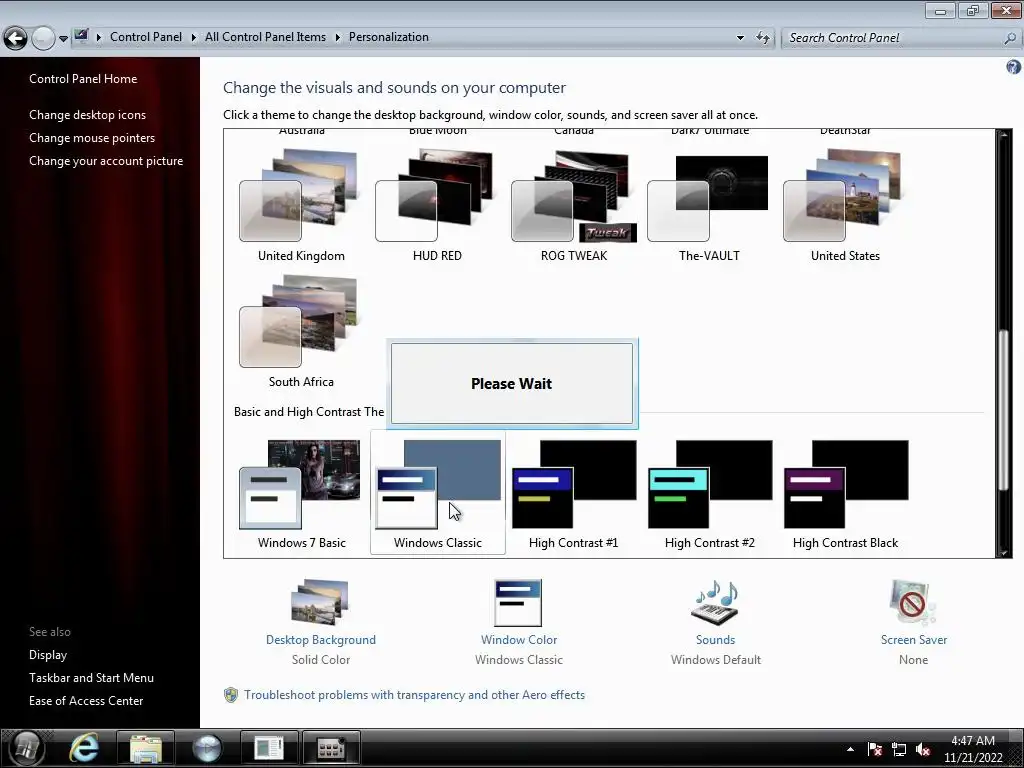
Task: Launch Internet Explorer from taskbar
Action: [x=85, y=748]
